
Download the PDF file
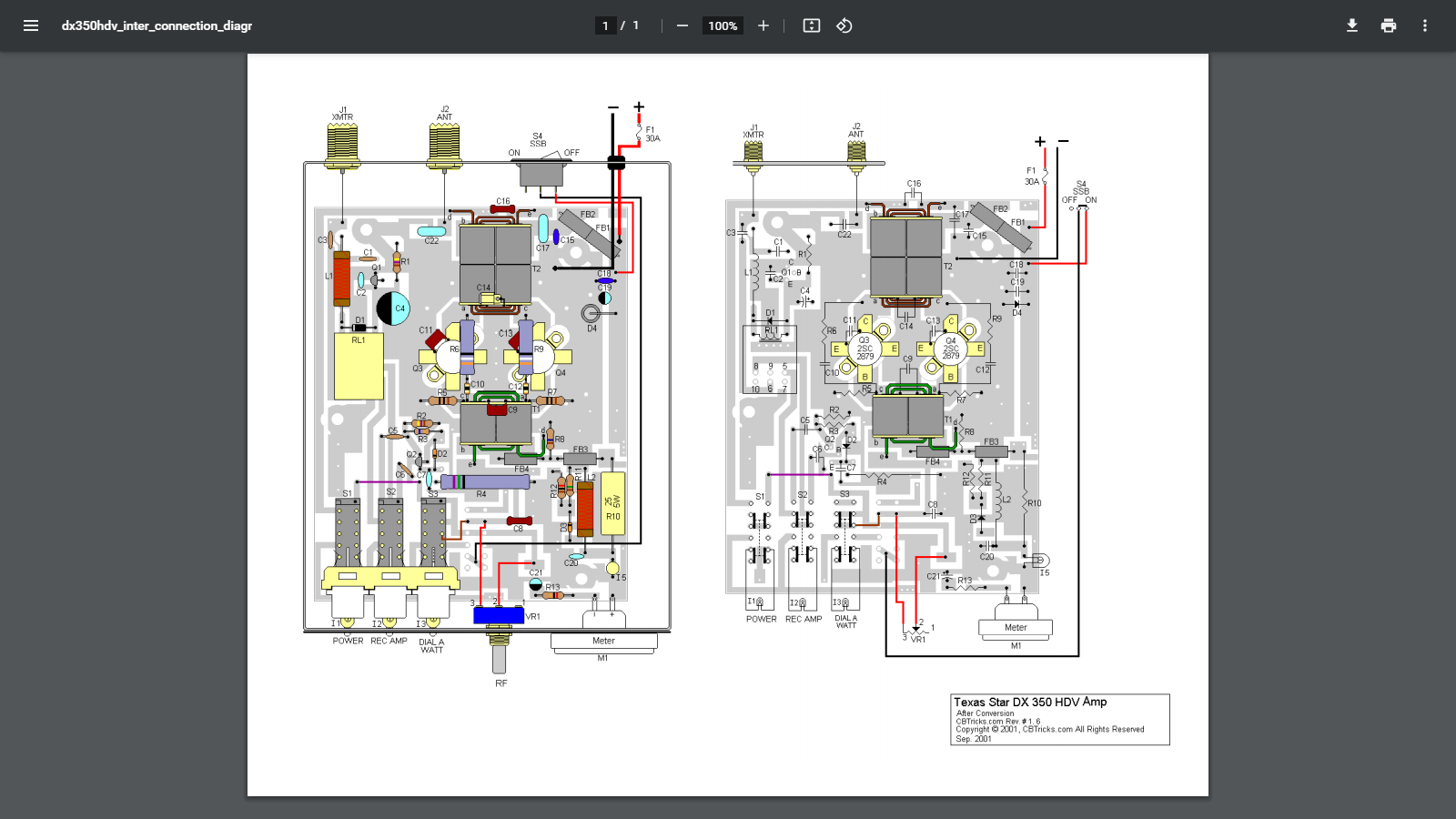coord(1351,25)
